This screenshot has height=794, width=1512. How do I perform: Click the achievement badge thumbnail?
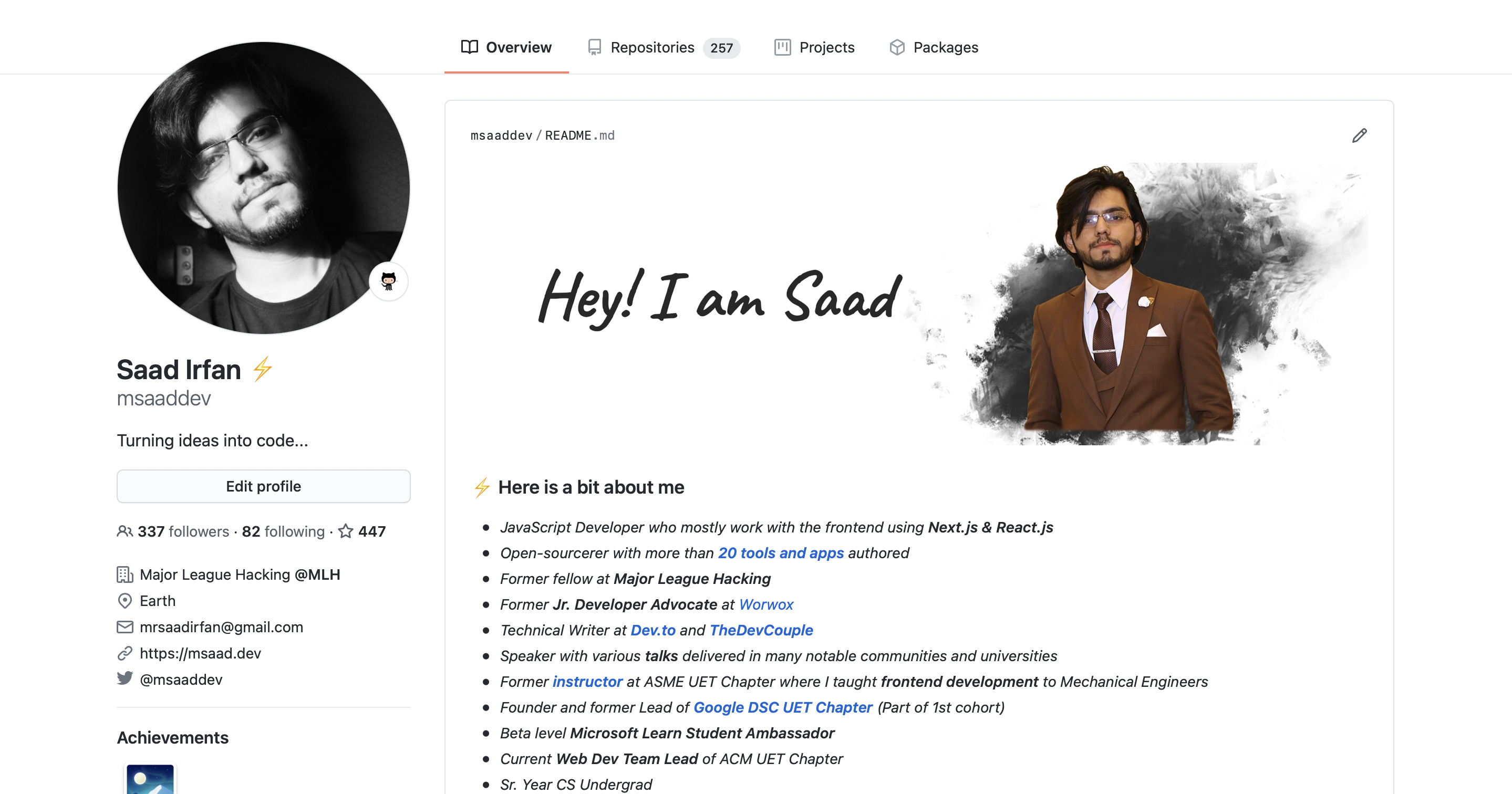tap(150, 779)
